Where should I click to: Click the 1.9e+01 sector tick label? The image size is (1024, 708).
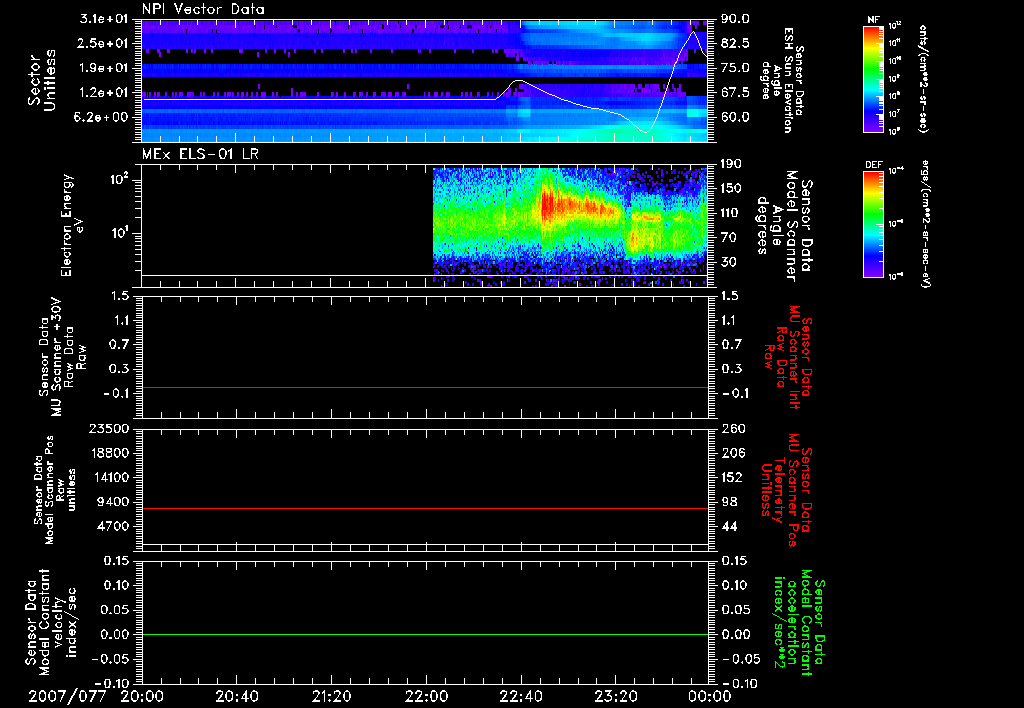(x=105, y=68)
